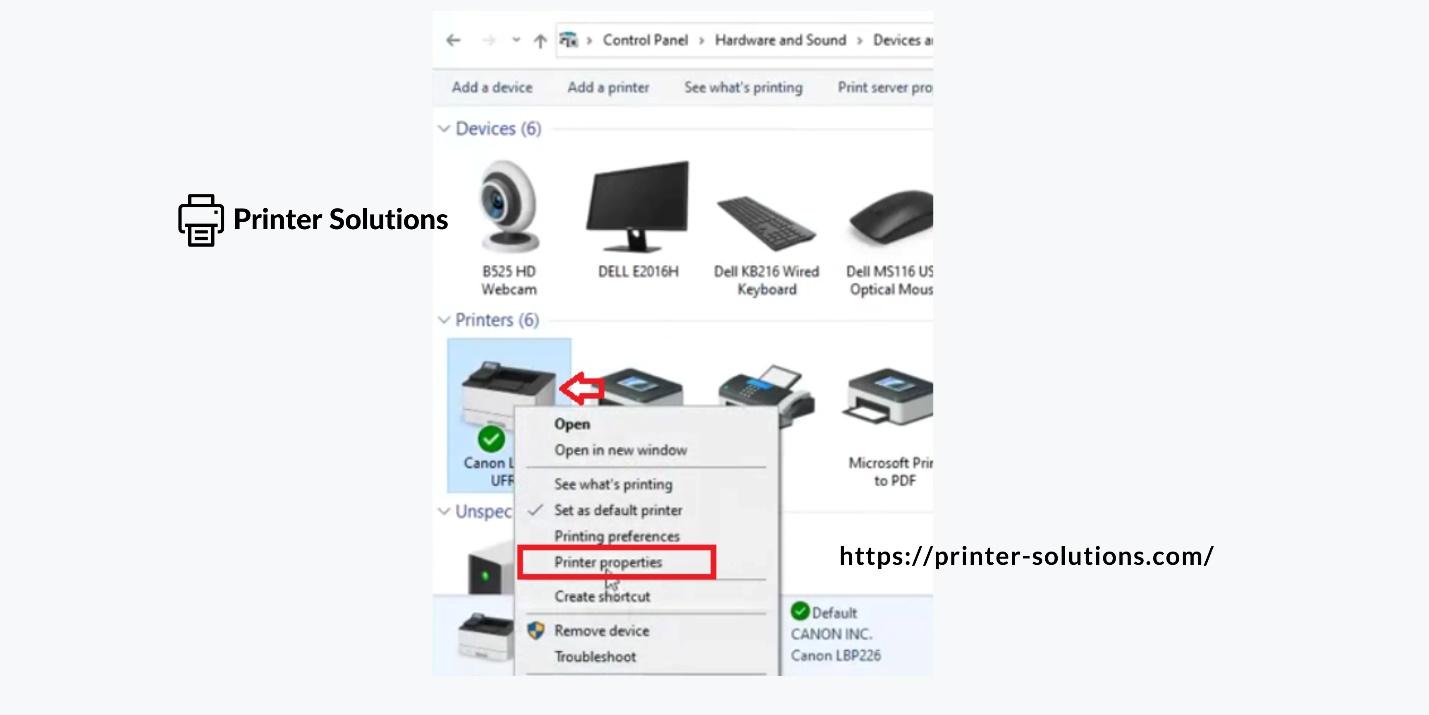
Task: Click Hardware and Sound in the breadcrumb
Action: [780, 40]
